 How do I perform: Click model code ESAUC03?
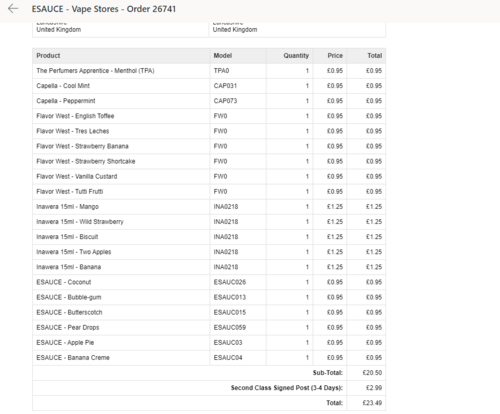click(x=228, y=342)
